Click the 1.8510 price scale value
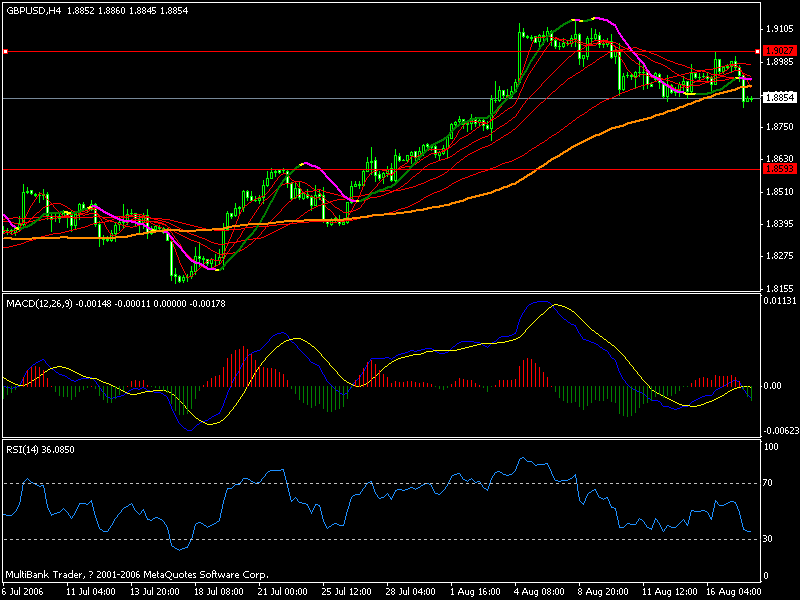The width and height of the screenshot is (800, 600). (780, 192)
